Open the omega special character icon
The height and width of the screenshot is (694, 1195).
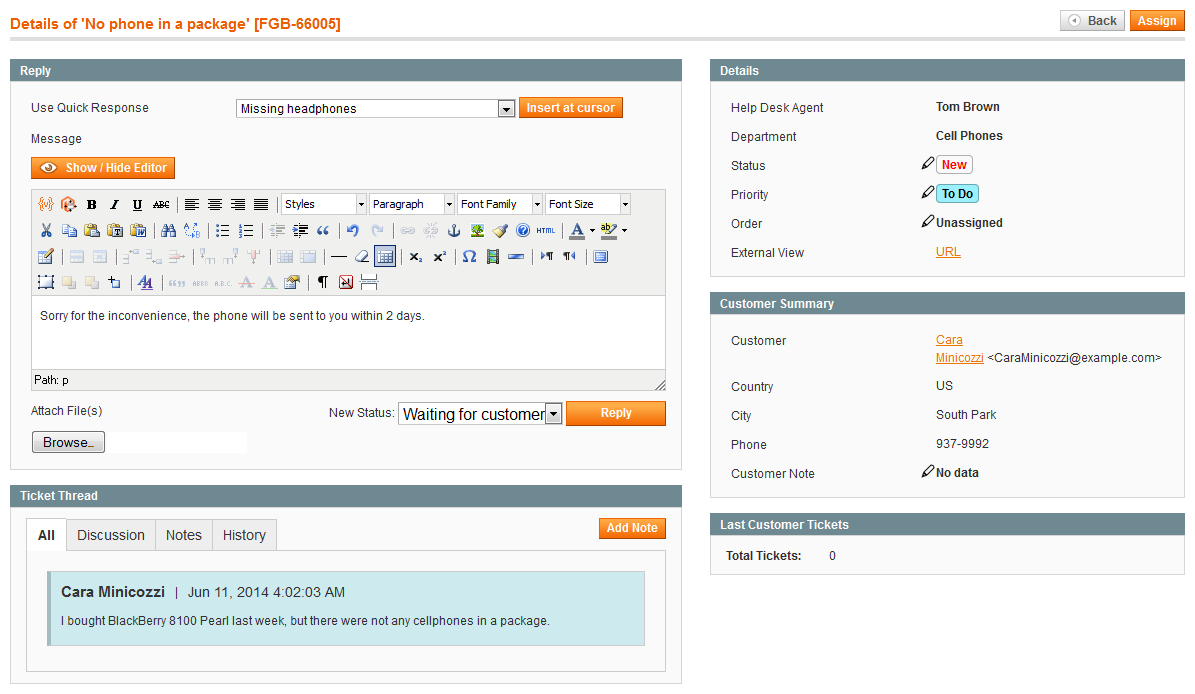(x=469, y=257)
